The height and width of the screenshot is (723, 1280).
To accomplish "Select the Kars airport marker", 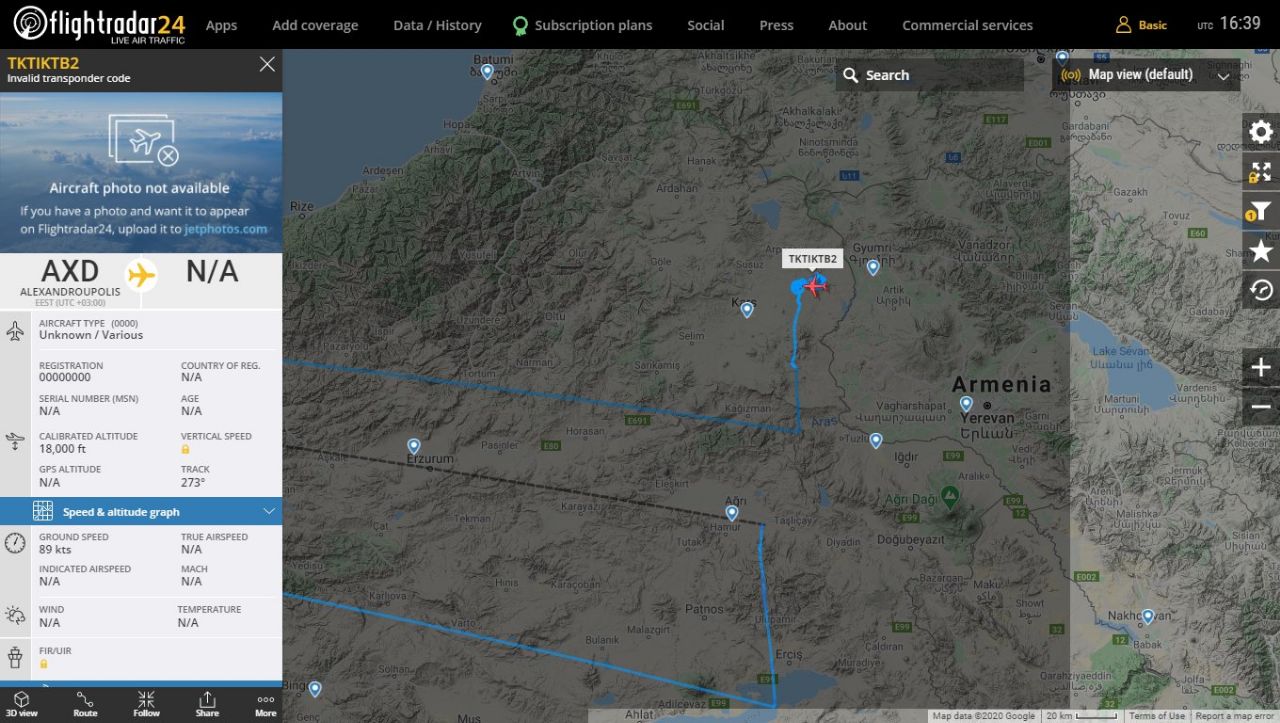I will tap(746, 310).
